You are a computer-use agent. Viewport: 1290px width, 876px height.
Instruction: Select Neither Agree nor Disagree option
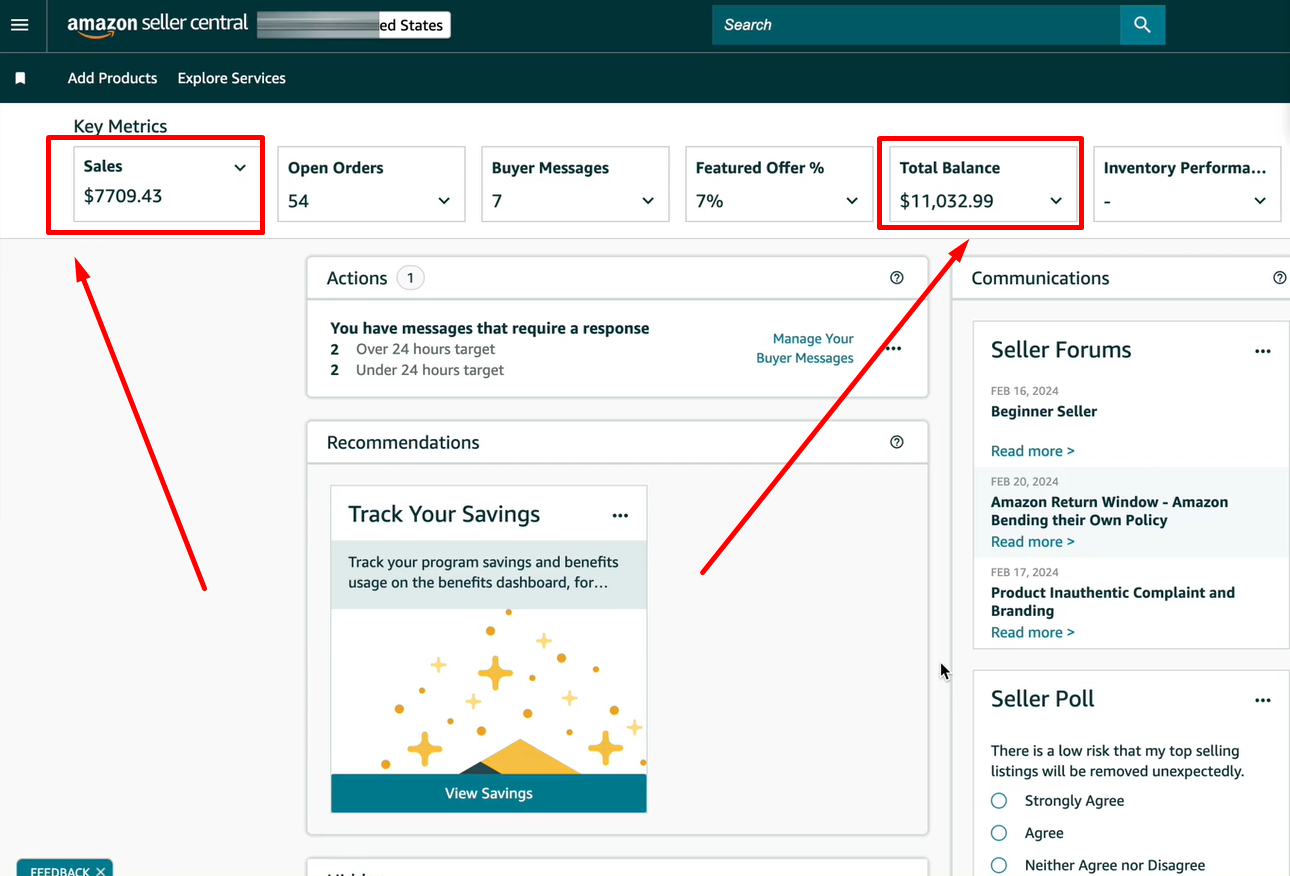pyautogui.click(x=999, y=865)
